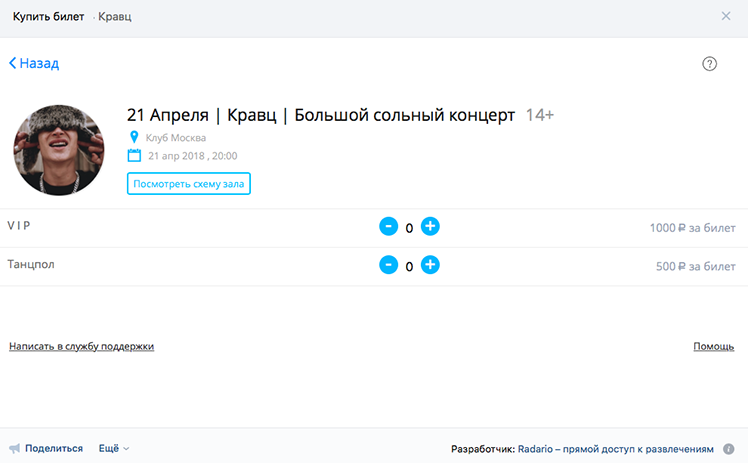Click the location pin icon by Клуб Москва

pos(134,137)
